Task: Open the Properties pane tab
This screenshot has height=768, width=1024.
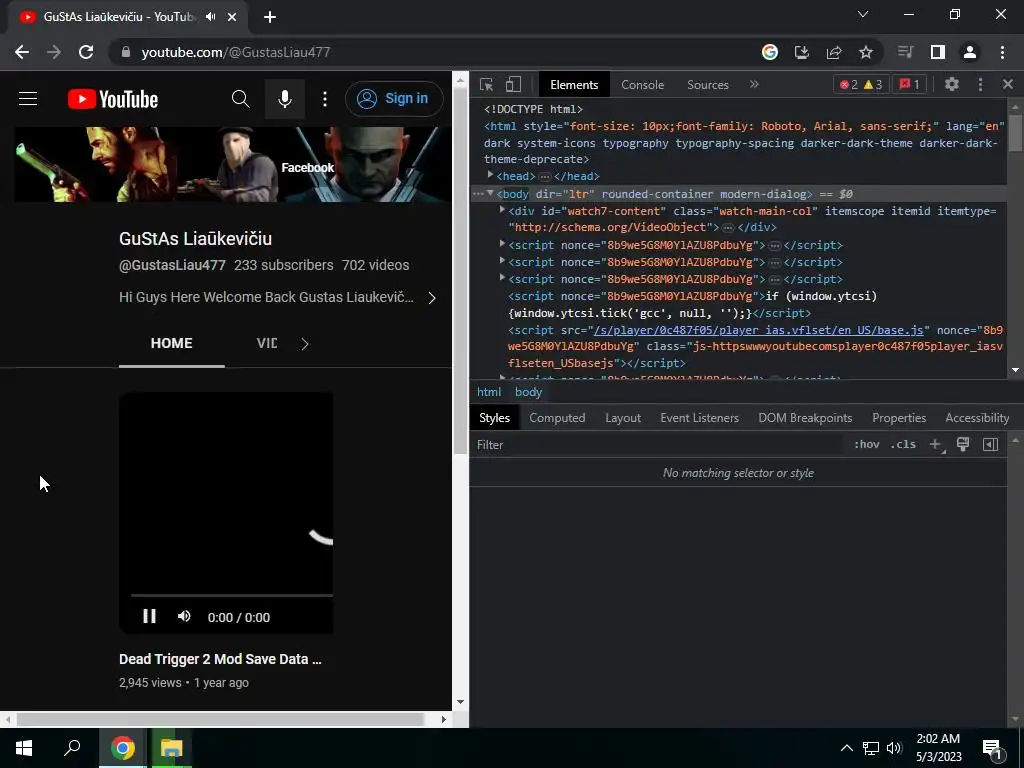Action: click(899, 418)
